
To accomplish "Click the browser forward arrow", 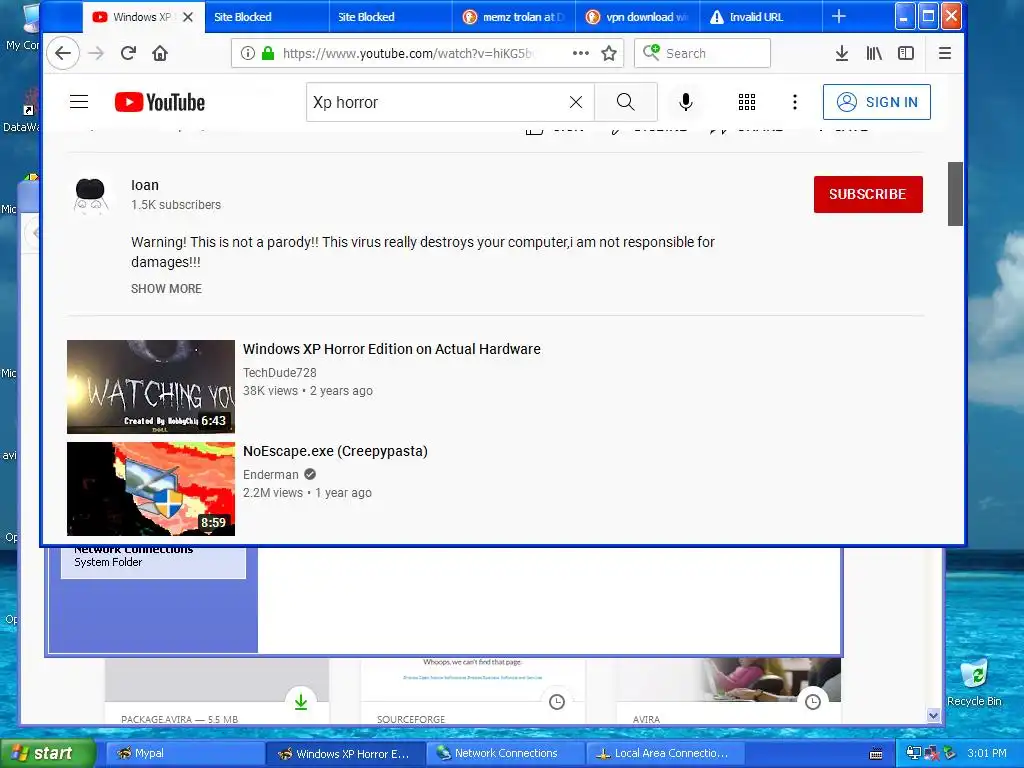I will [x=96, y=53].
